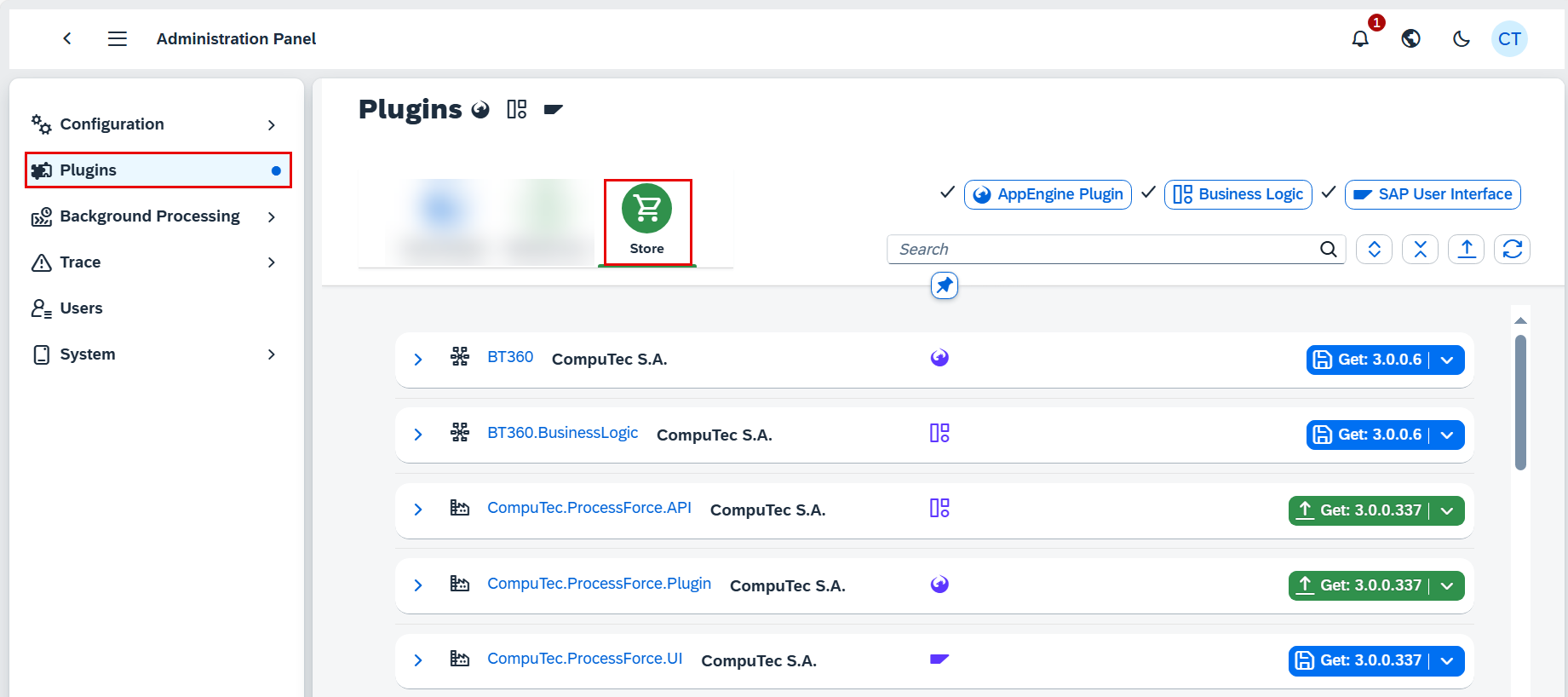Open the CompuTec.ProcessForce.API link
This screenshot has width=1568, height=697.
coord(589,508)
